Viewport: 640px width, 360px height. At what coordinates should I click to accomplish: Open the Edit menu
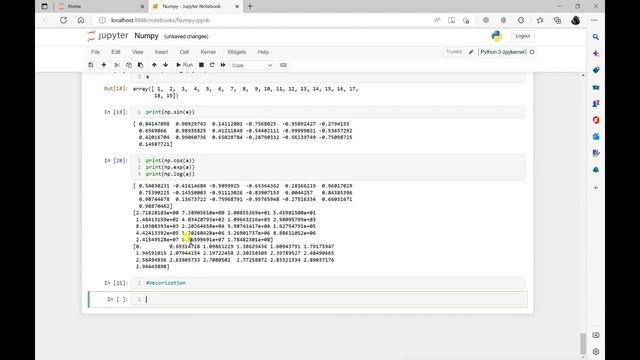click(x=116, y=52)
